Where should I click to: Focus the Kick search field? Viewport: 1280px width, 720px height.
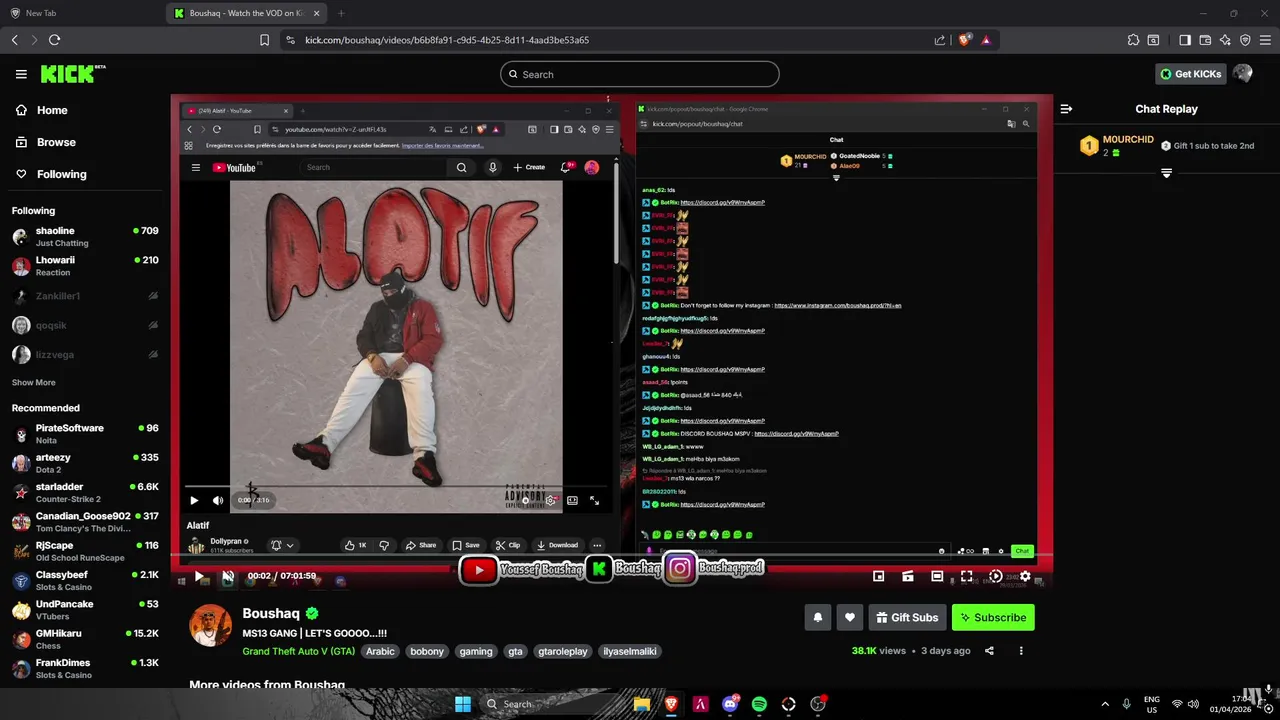[640, 74]
